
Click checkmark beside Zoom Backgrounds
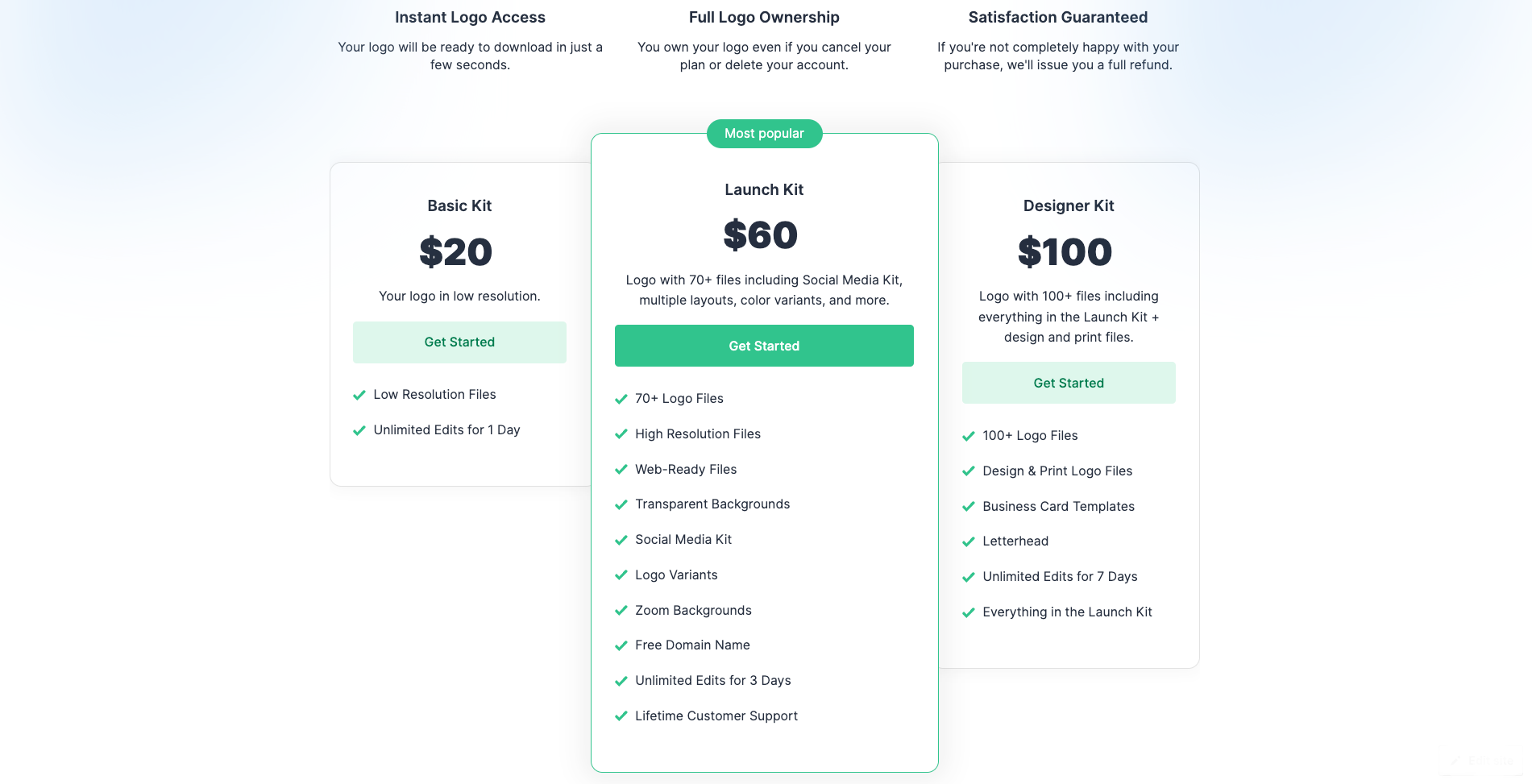pyautogui.click(x=621, y=611)
